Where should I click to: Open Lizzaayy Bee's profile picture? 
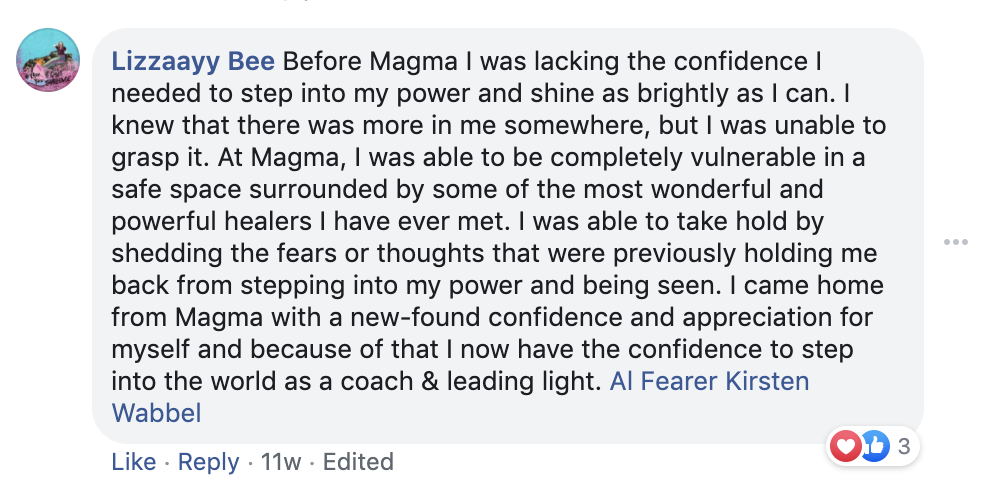click(47, 61)
